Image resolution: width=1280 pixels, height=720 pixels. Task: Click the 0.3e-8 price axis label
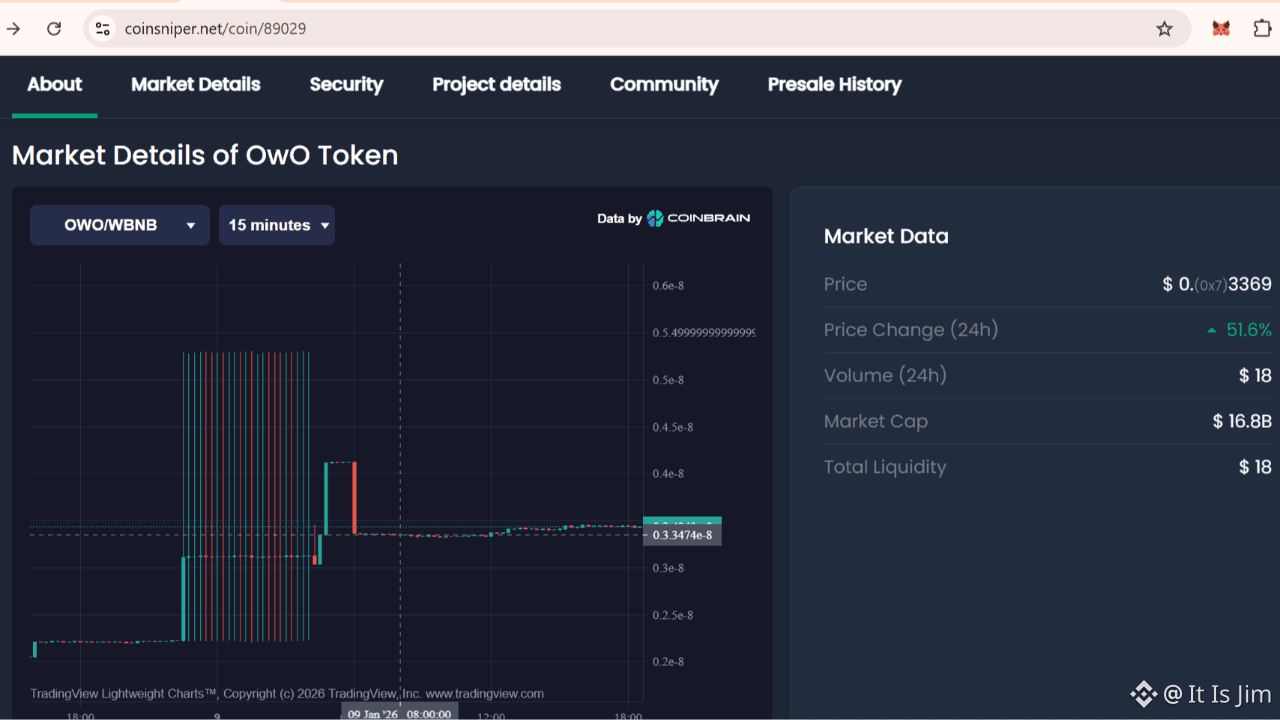(x=668, y=568)
